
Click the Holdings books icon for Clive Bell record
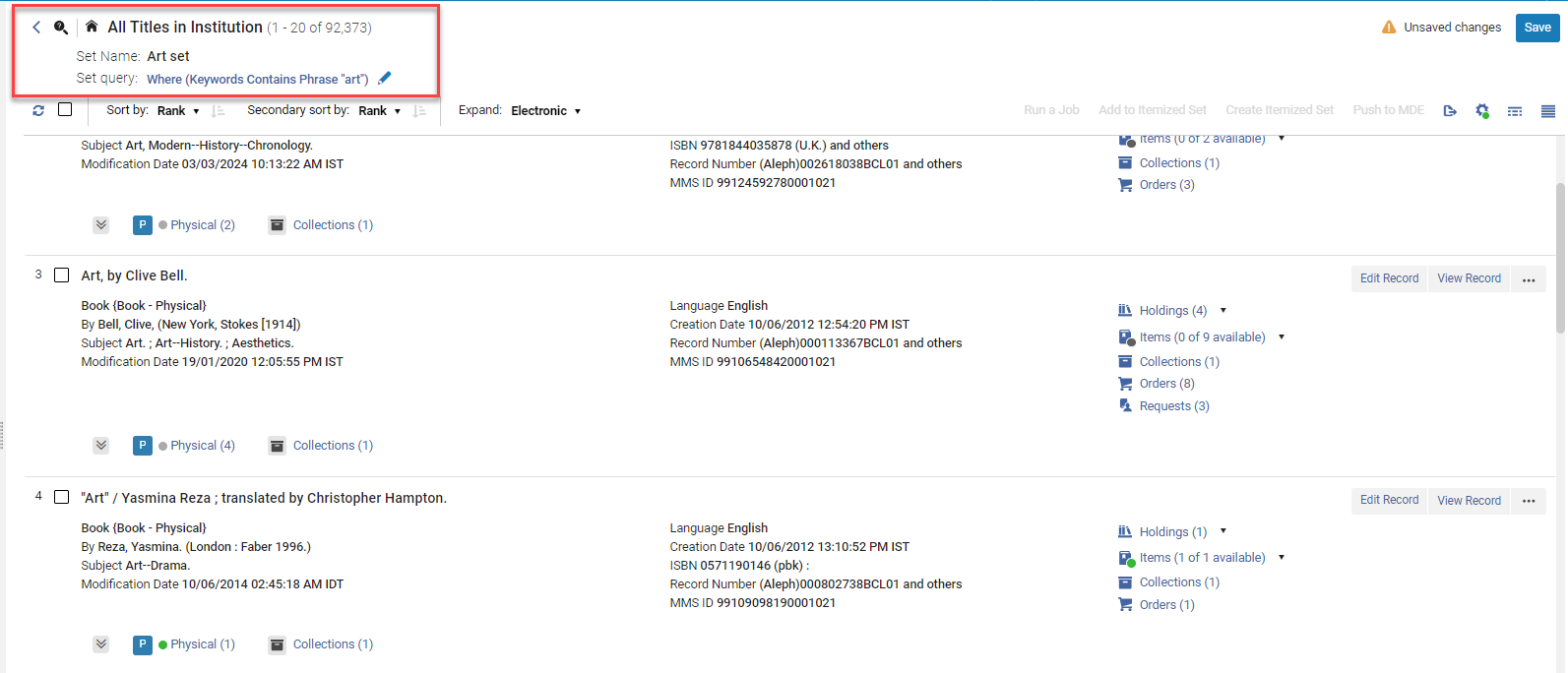[x=1125, y=310]
